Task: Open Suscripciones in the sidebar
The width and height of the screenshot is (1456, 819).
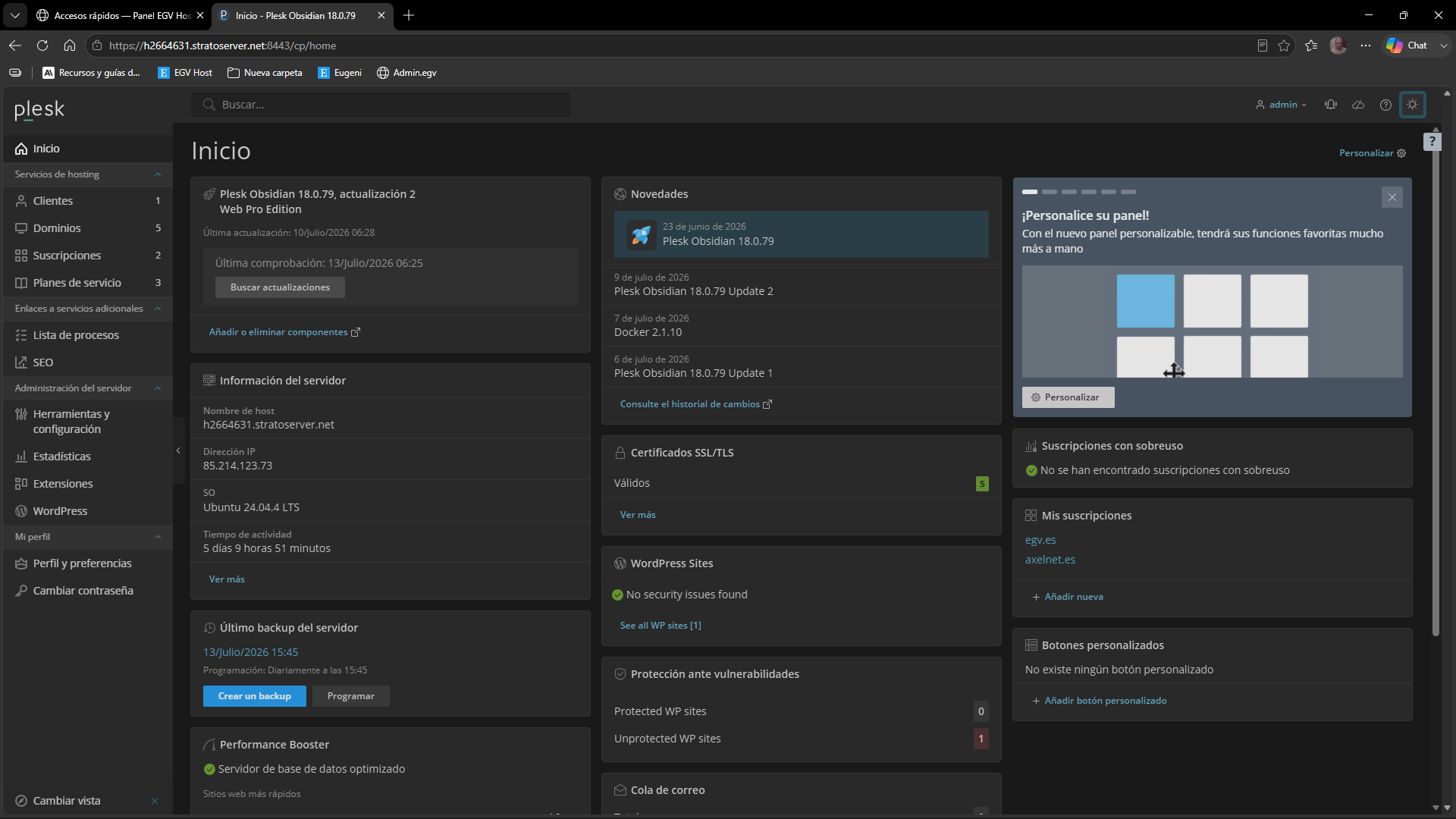Action: (88, 256)
